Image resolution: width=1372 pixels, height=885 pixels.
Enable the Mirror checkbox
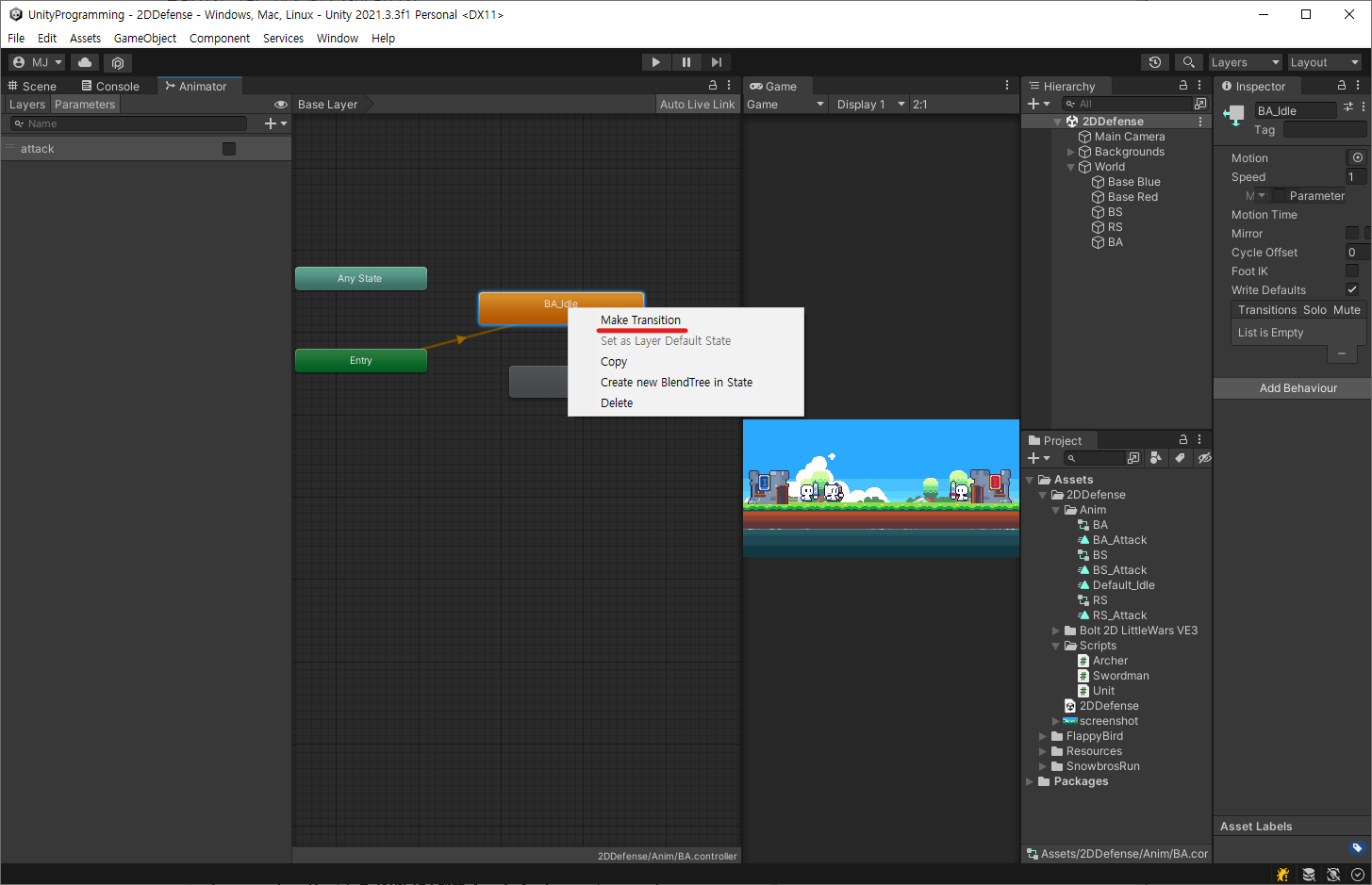coord(1352,233)
